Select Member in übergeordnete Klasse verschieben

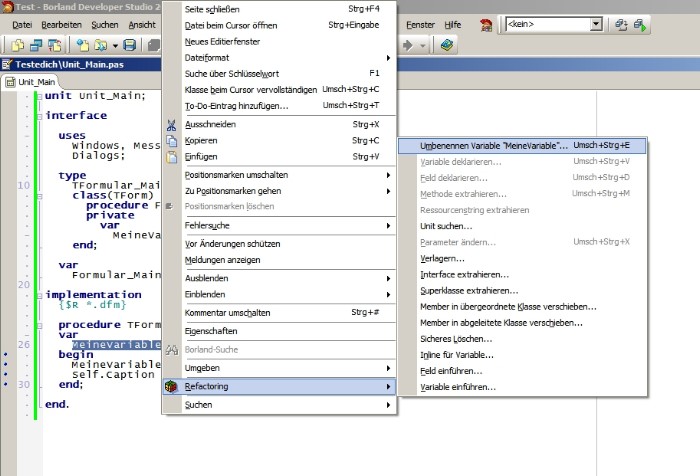522,307
